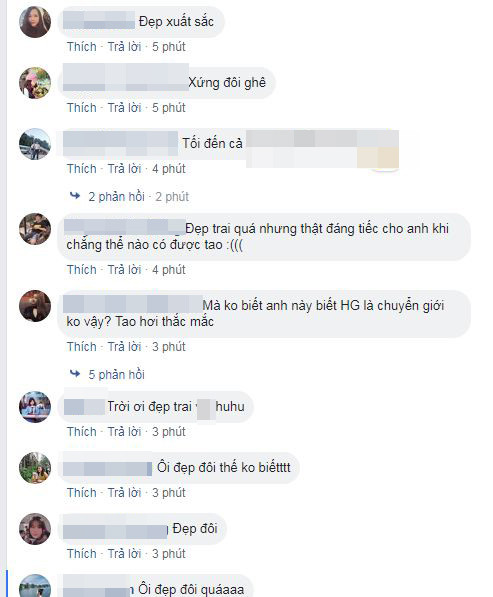
Task: Click Thích under "Ôi đẹp đôi thế ko biếtttt"
Action: (x=82, y=492)
